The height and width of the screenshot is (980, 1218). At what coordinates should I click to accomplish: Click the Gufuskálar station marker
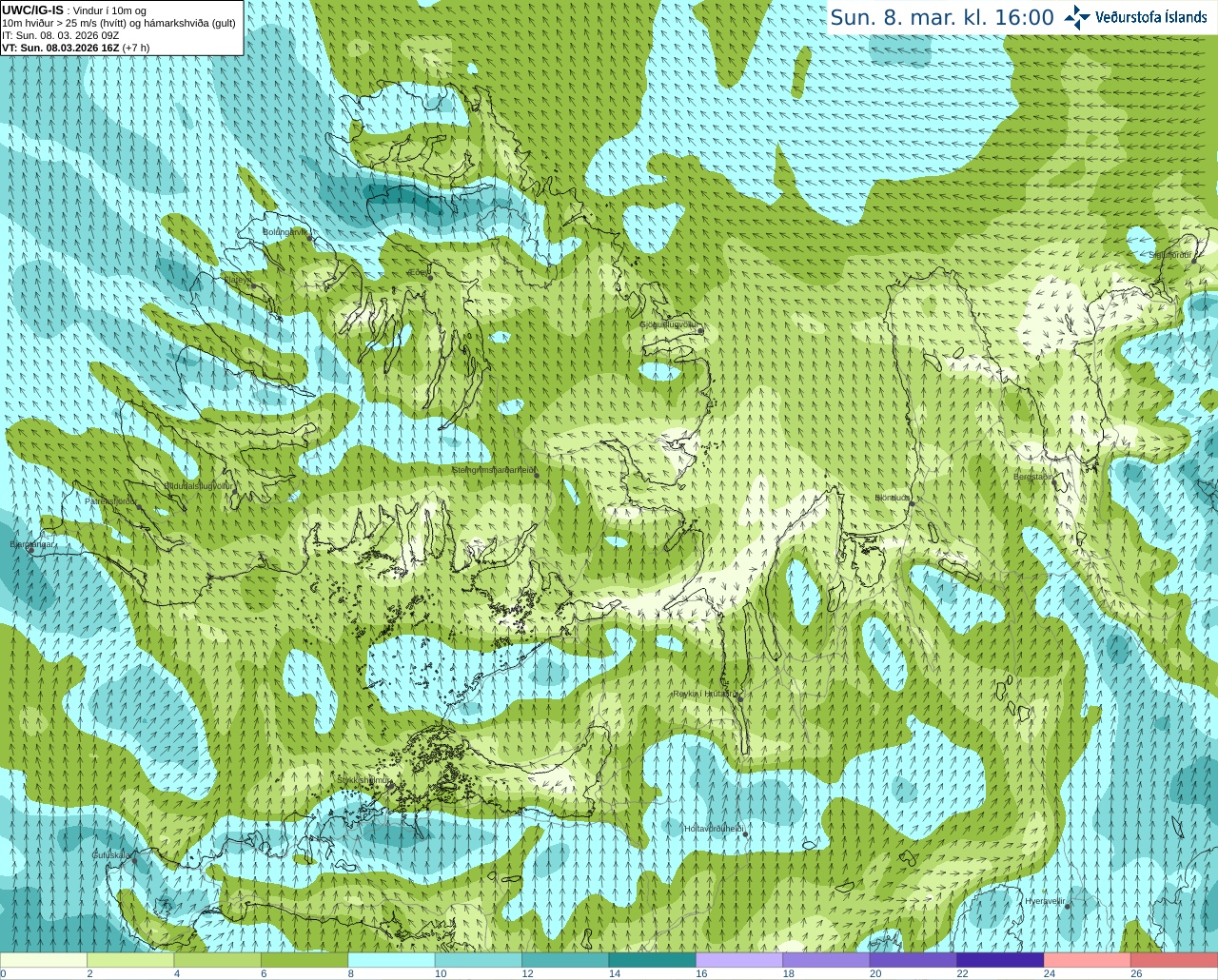point(133,861)
